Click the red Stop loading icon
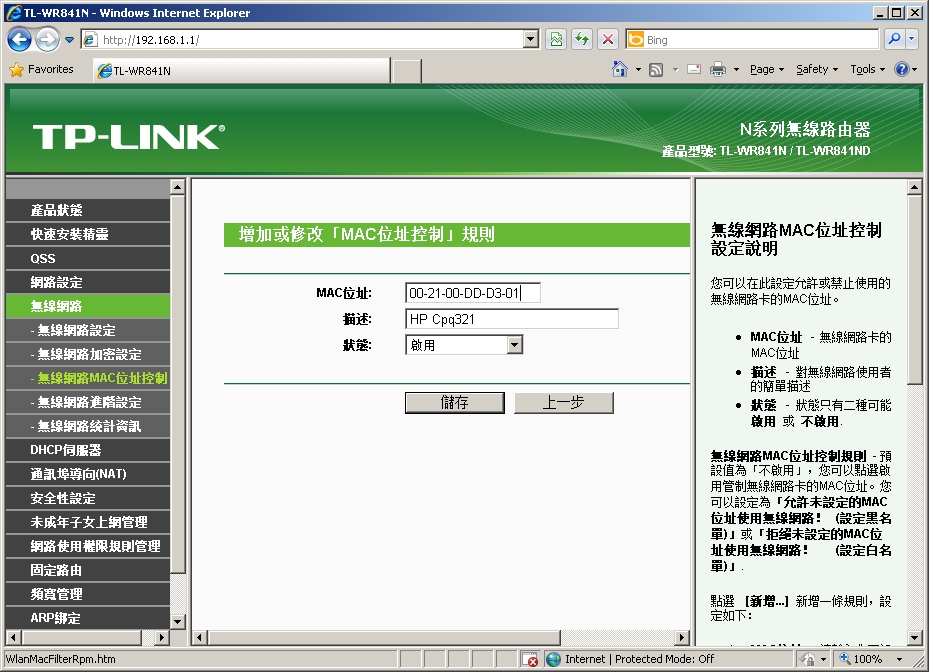This screenshot has width=929, height=672. pos(608,40)
